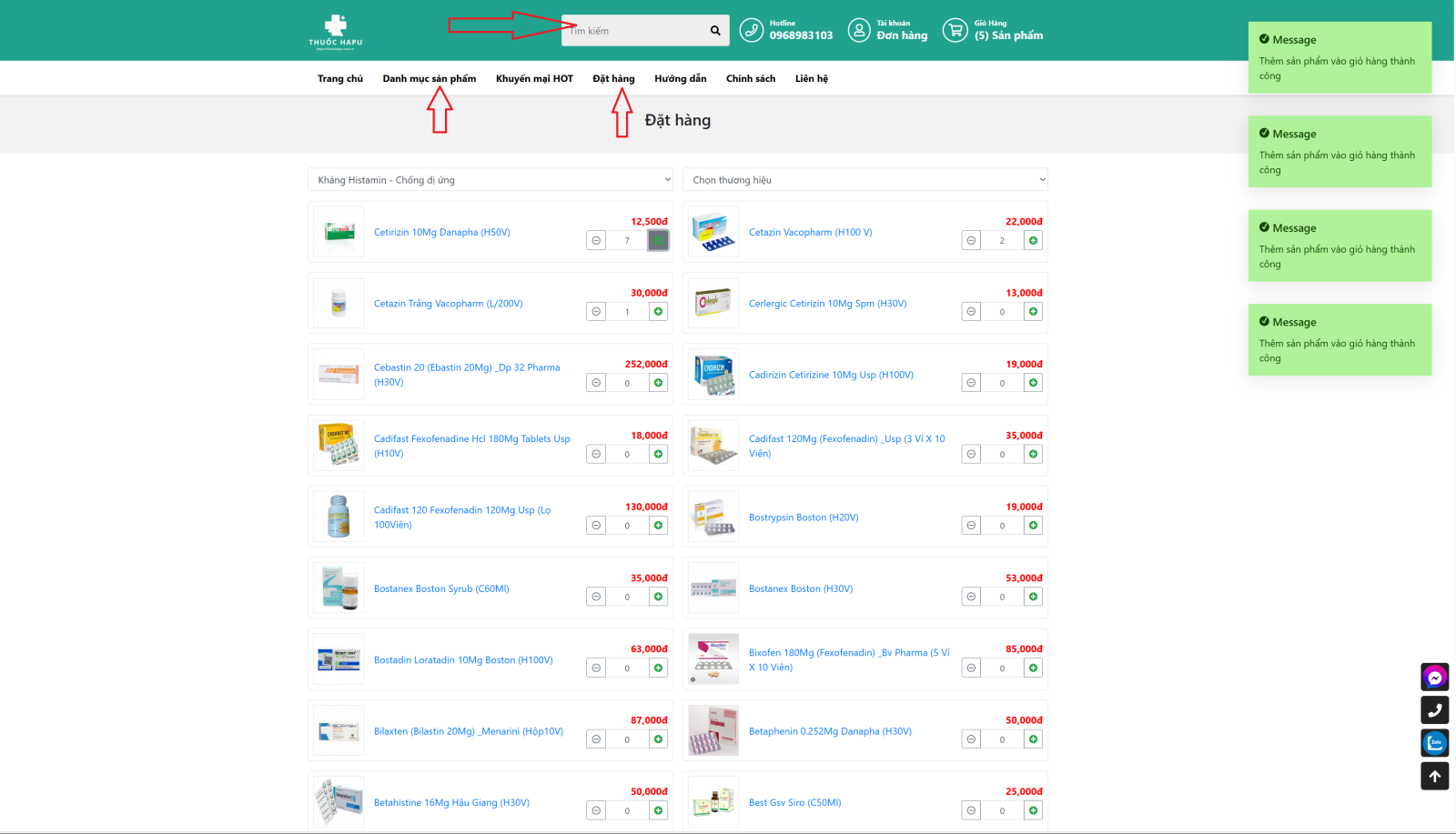Open Bilaxten (Bilastin 20Mg) product link
Viewport: 1456px width, 834px height.
pos(468,731)
